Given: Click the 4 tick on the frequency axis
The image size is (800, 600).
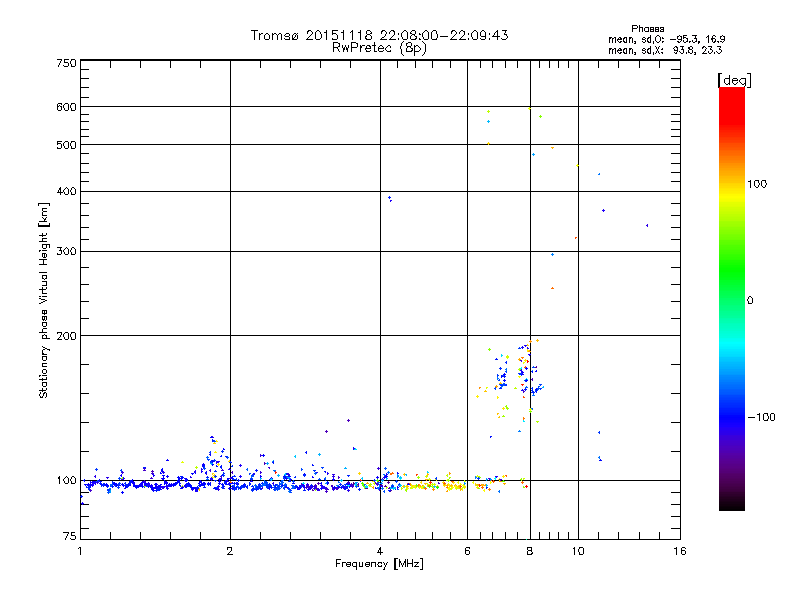Looking at the screenshot, I should (x=380, y=551).
